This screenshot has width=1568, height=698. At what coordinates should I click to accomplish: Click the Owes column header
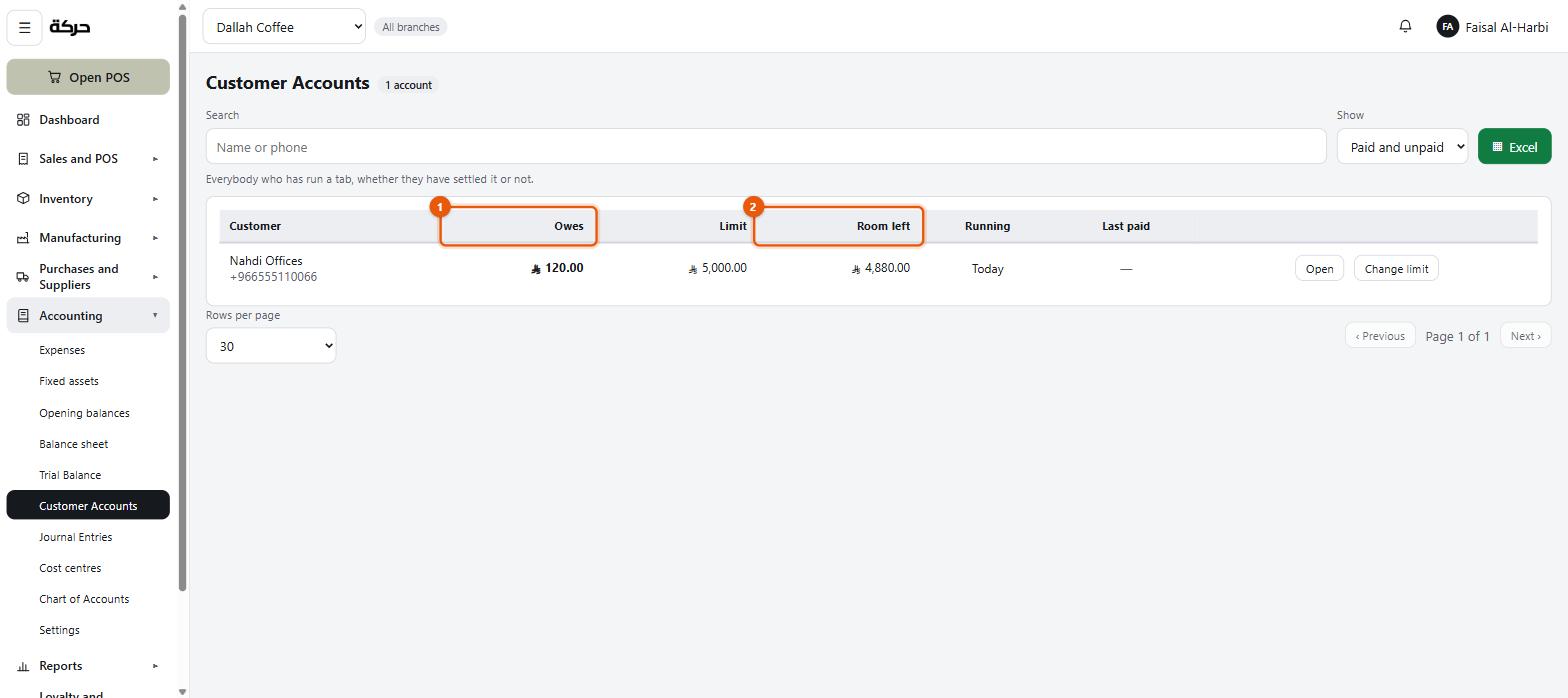pyautogui.click(x=569, y=226)
